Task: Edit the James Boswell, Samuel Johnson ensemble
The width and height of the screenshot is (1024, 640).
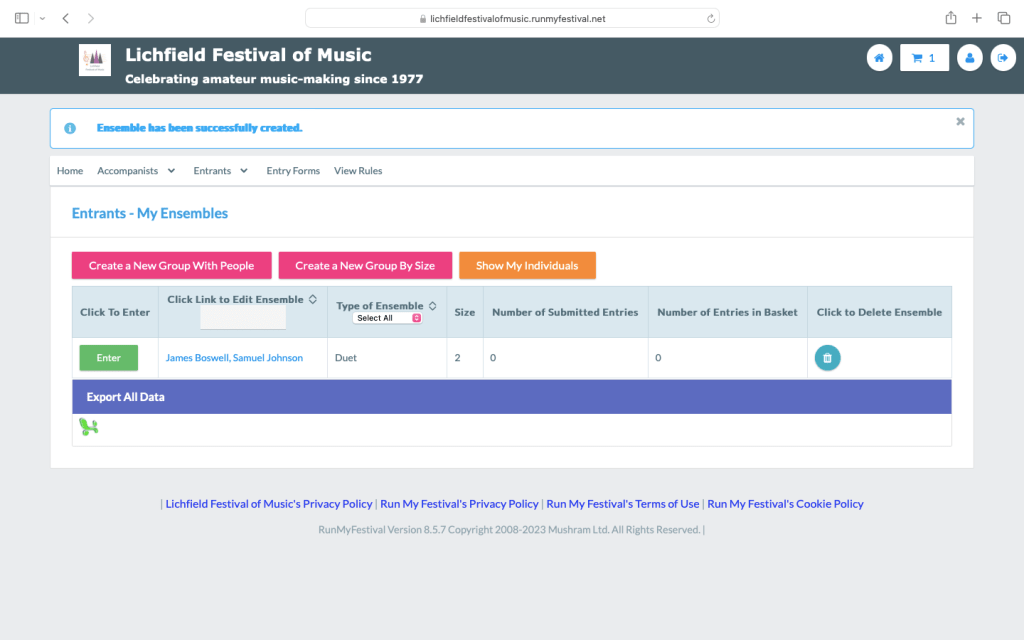Action: pos(234,358)
